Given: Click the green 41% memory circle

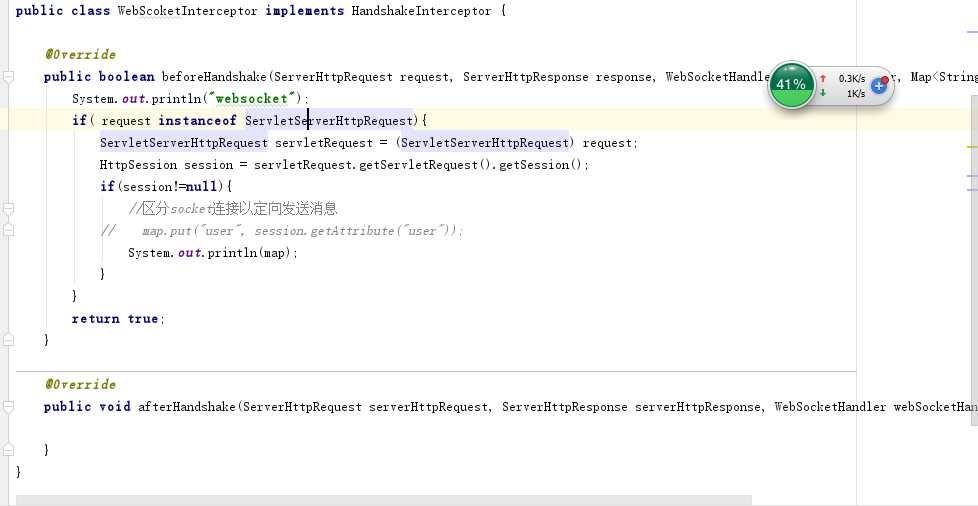Looking at the screenshot, I should pyautogui.click(x=791, y=84).
